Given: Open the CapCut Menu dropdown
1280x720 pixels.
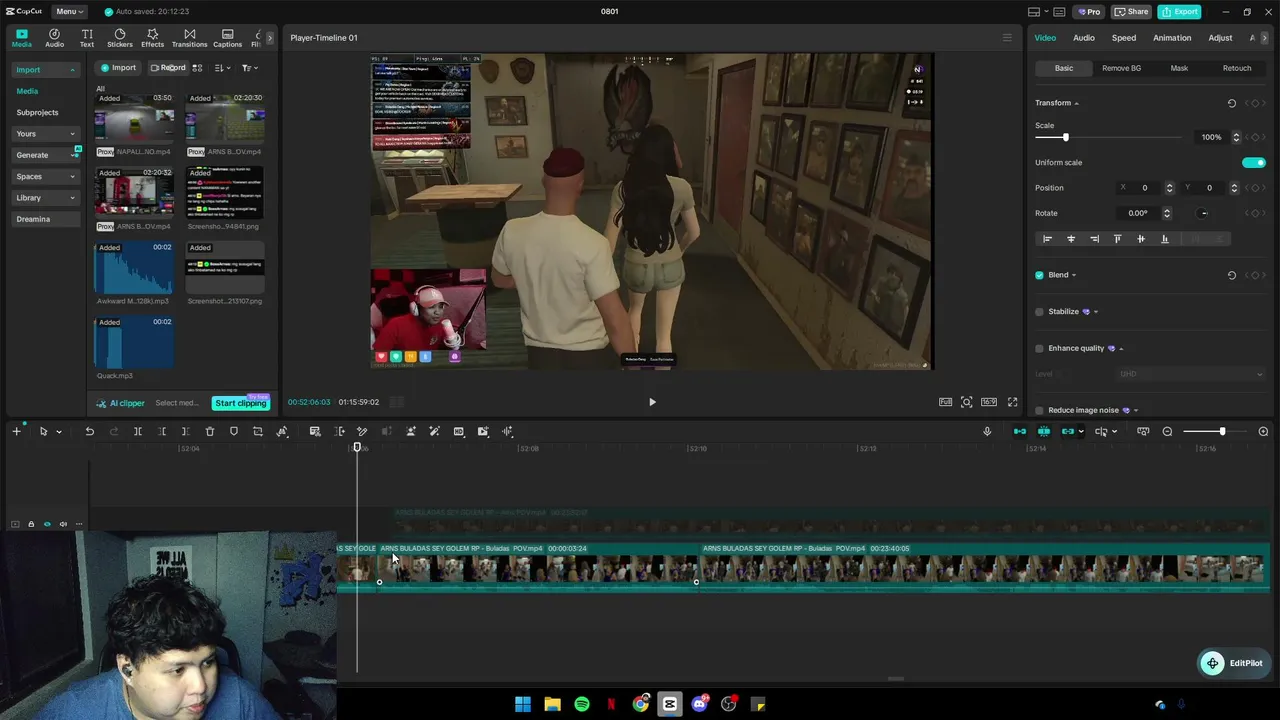Looking at the screenshot, I should pos(70,11).
